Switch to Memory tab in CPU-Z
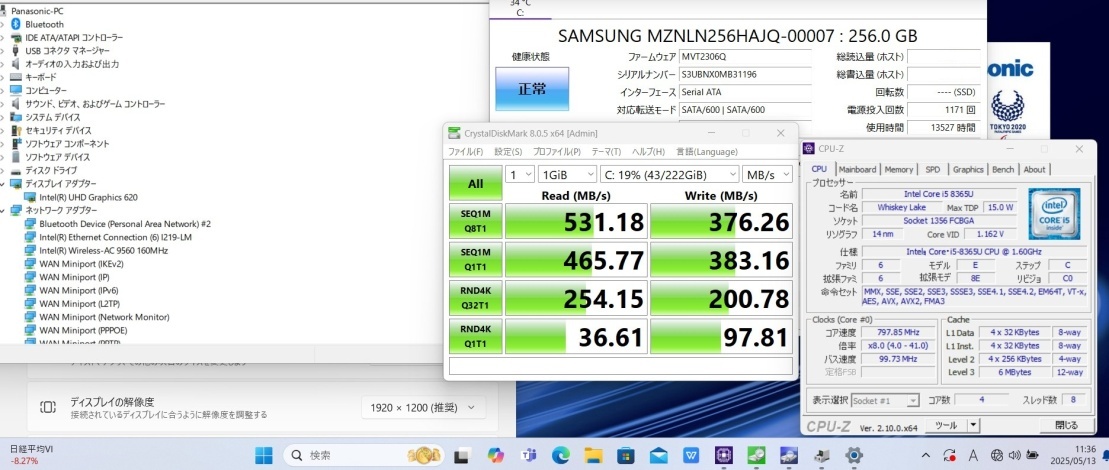This screenshot has height=470, width=1109. click(899, 170)
